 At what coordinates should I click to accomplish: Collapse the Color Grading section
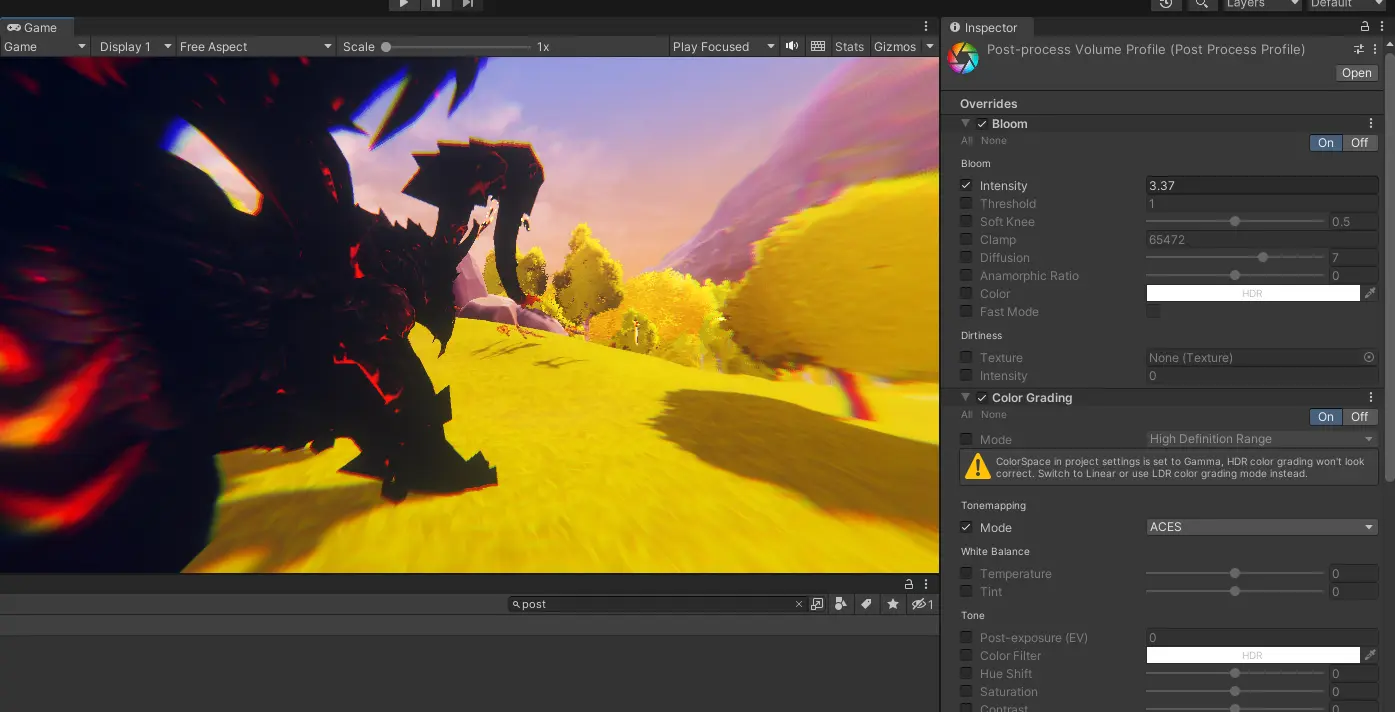click(x=966, y=397)
